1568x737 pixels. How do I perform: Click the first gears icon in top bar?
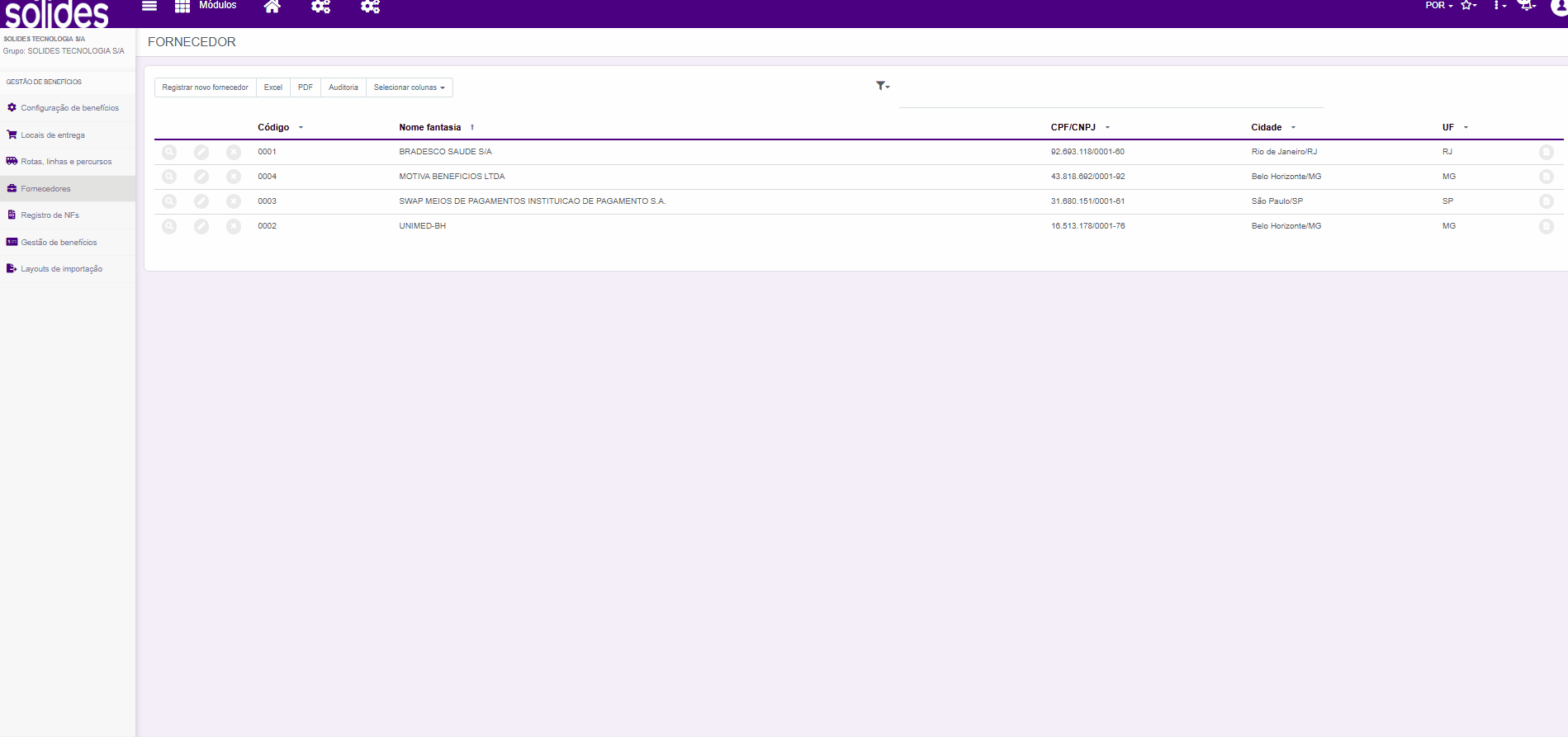point(320,6)
